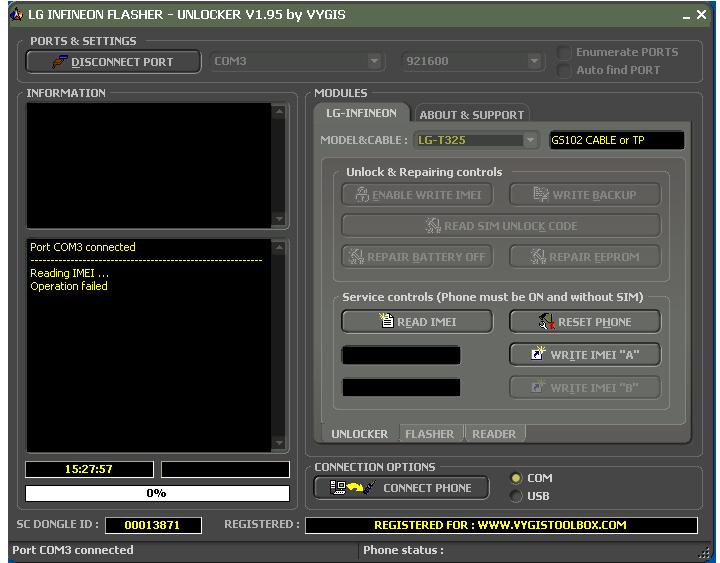This screenshot has width=720, height=563.
Task: Click the REPAIR BATTERY OFF button label
Action: click(426, 257)
